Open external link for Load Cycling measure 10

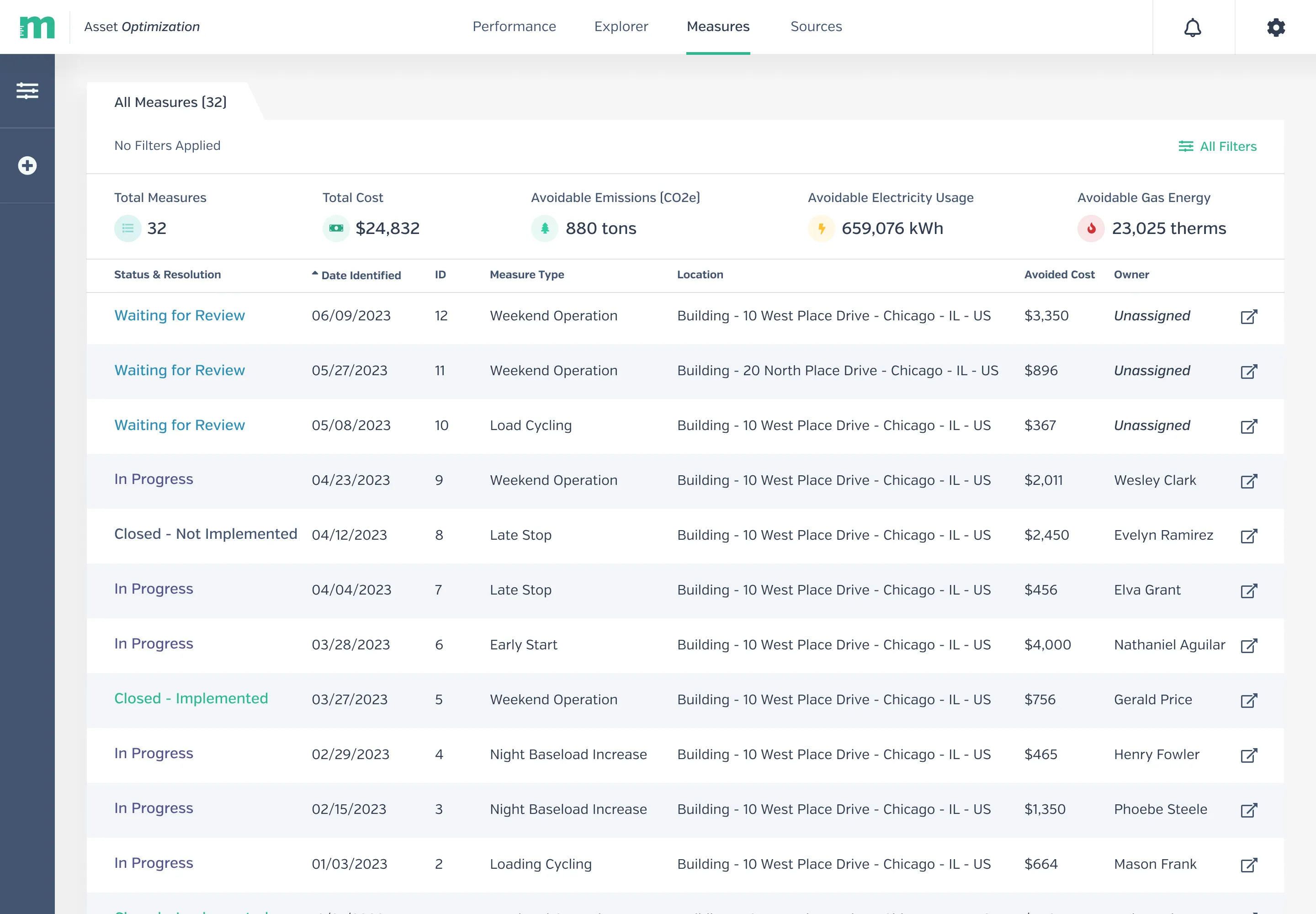coord(1248,426)
